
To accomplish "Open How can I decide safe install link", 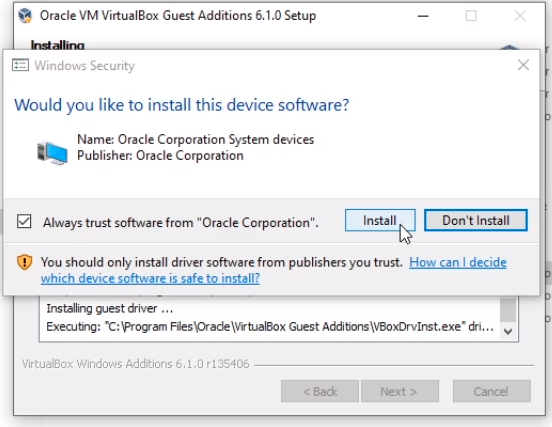I will coord(274,270).
